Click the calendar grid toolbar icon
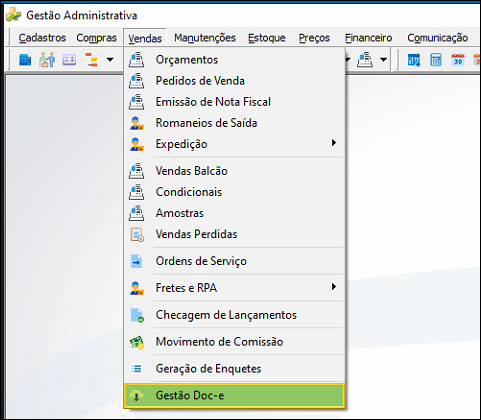The height and width of the screenshot is (420, 481). pyautogui.click(x=414, y=60)
